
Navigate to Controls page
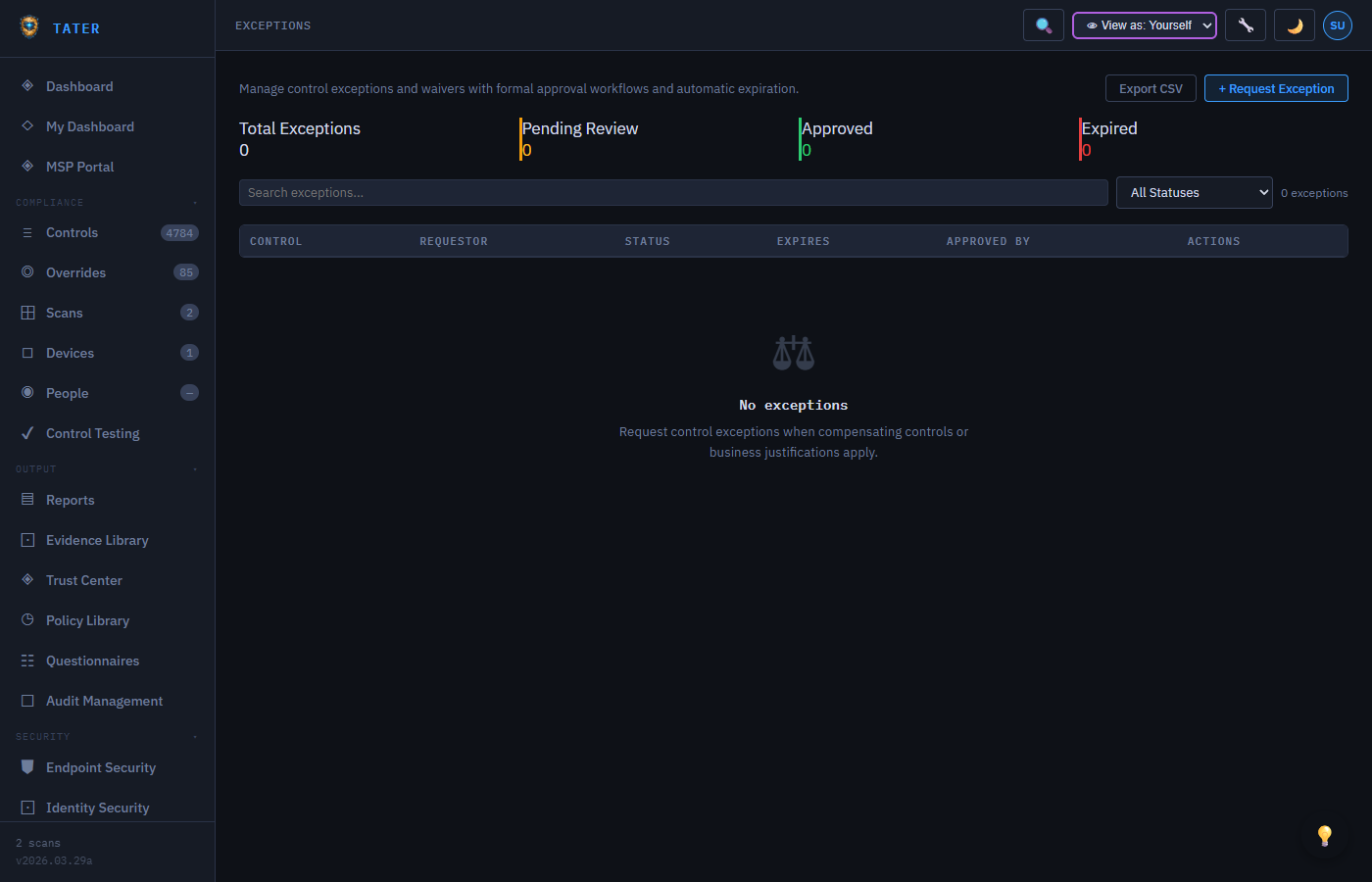108,232
